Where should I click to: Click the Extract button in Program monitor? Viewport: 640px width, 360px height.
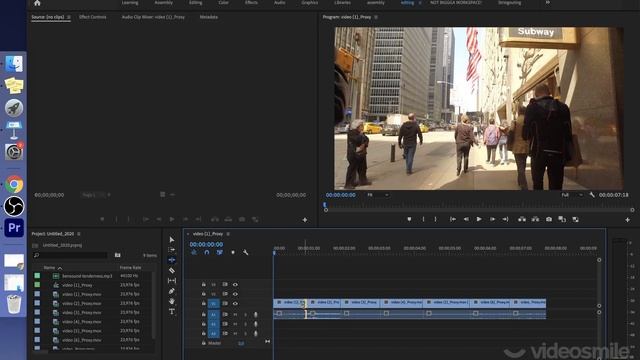pos(535,220)
